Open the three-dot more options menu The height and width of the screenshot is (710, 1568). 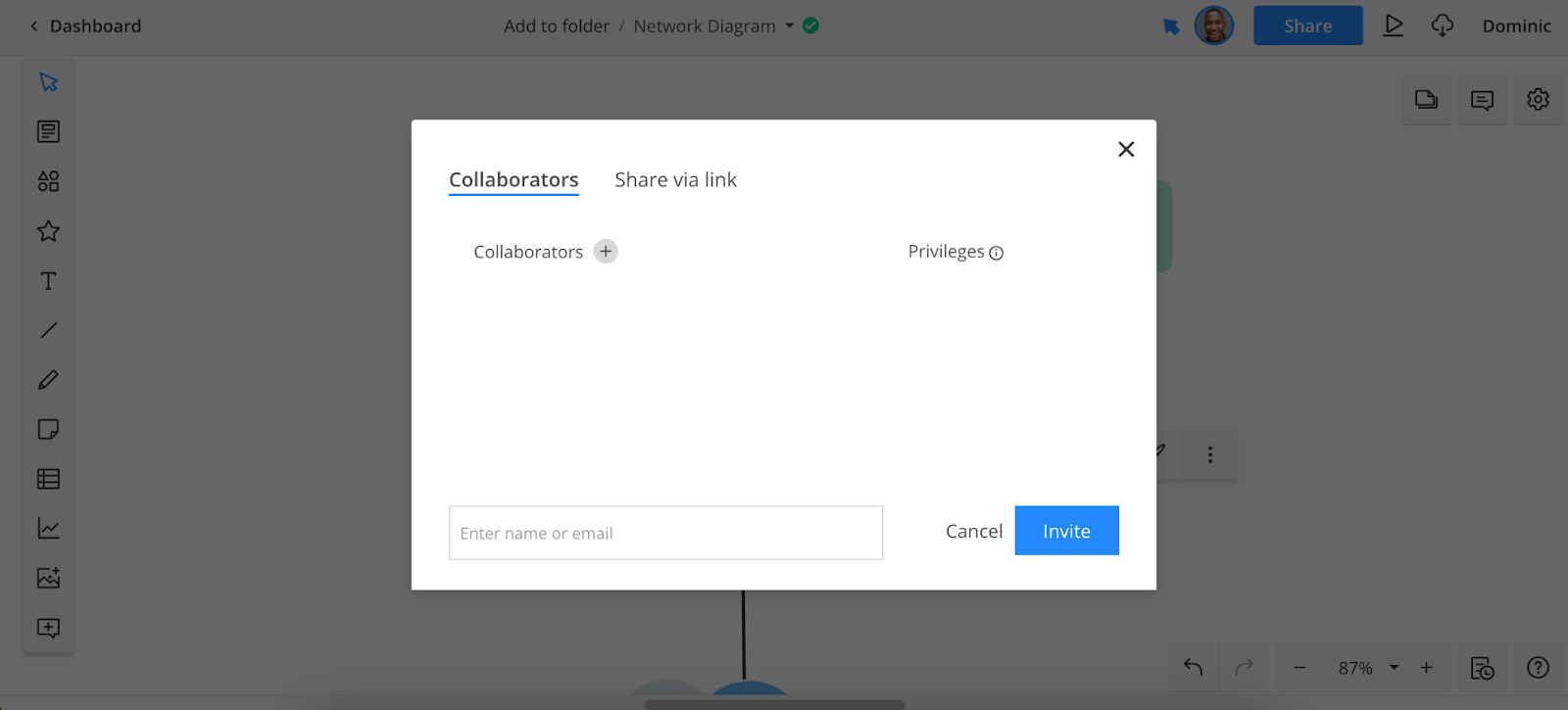tap(1210, 454)
